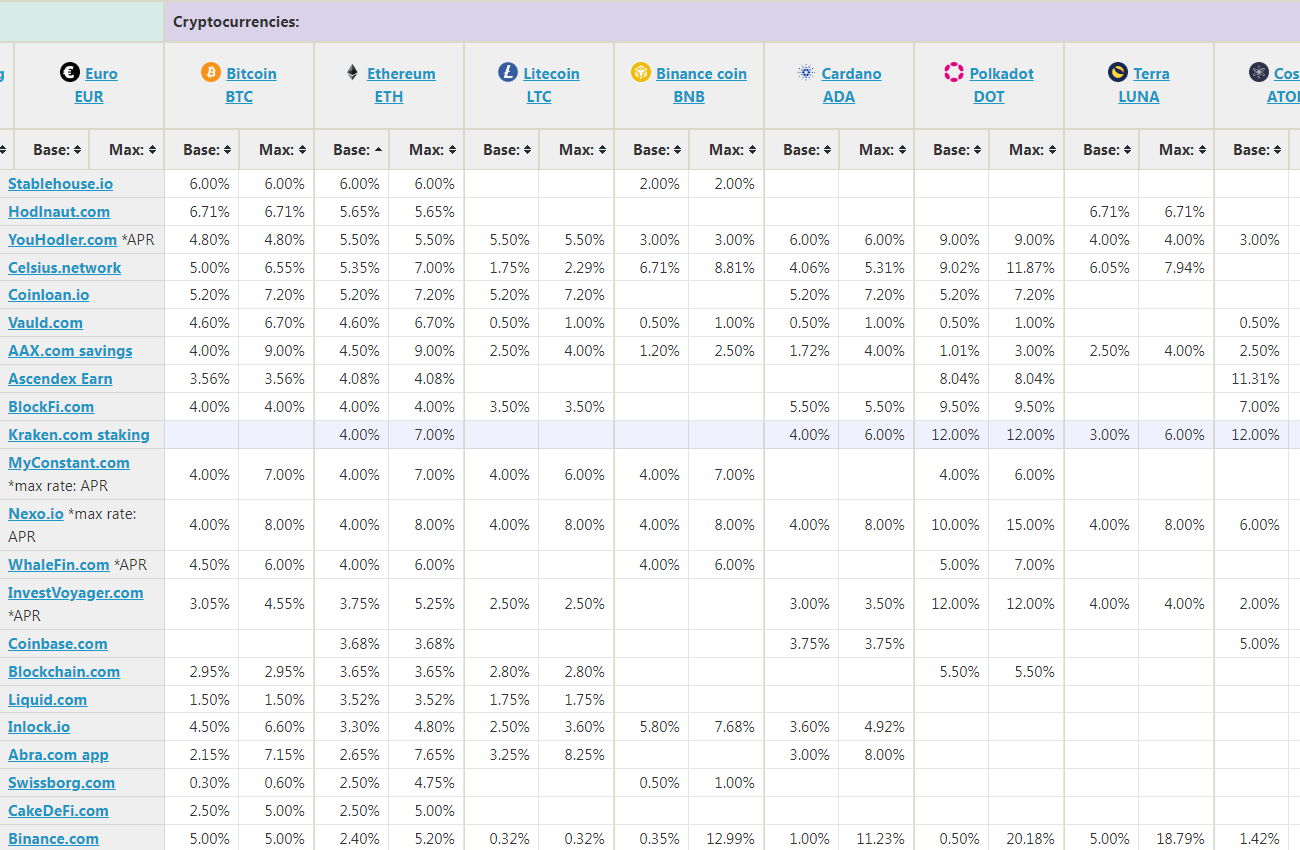Open the Binance.com link

click(53, 838)
